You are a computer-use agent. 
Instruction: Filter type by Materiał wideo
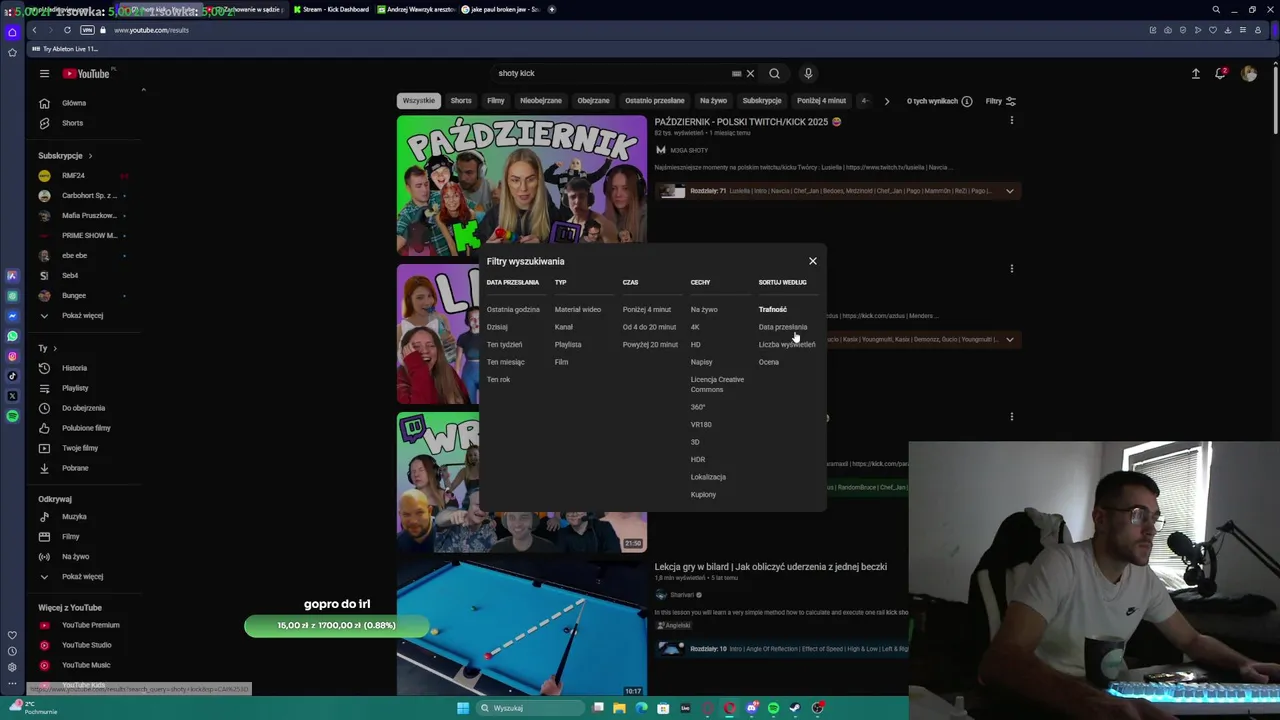(x=578, y=310)
